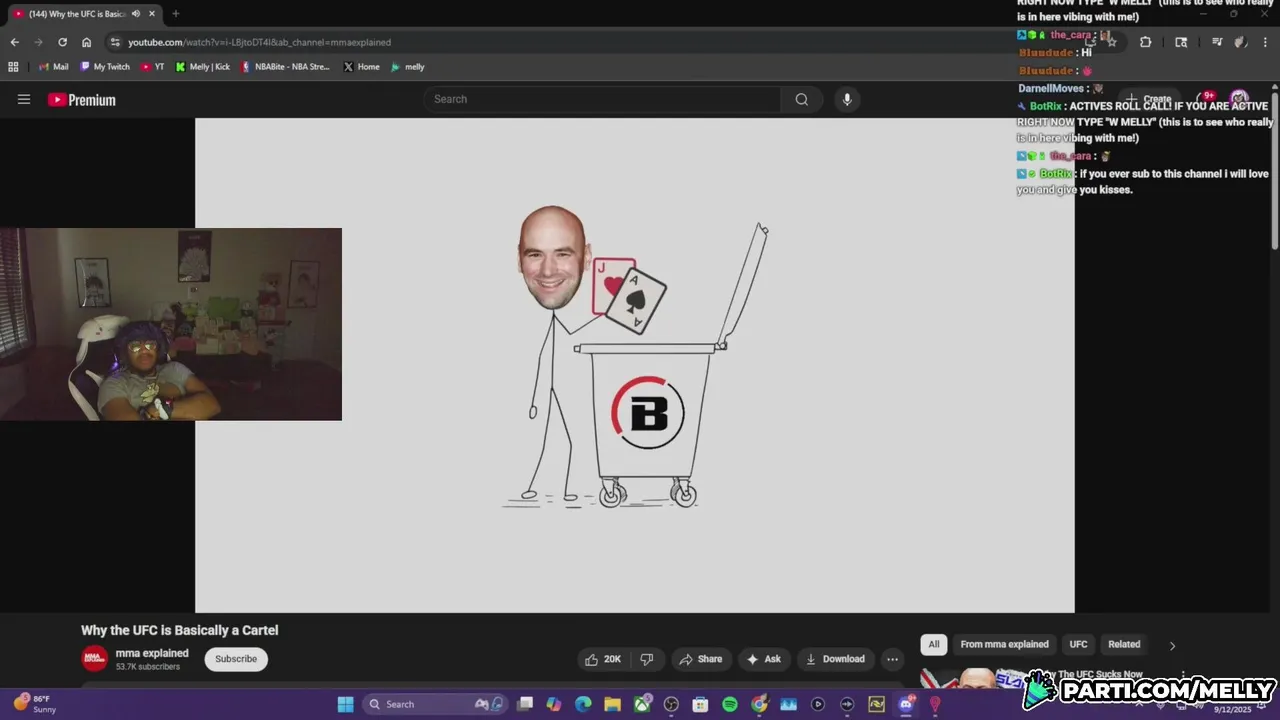Open more actions three-dot menu
Viewport: 1280px width, 720px height.
coord(892,659)
